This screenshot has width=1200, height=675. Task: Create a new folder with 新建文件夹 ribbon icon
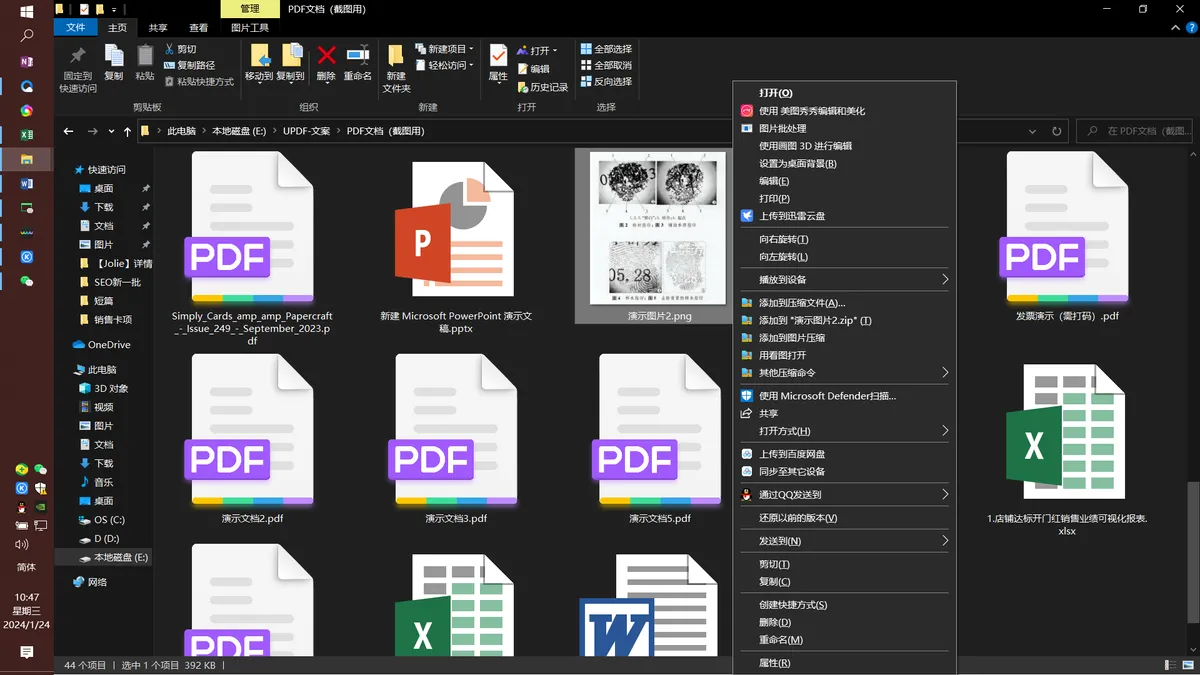coord(396,68)
